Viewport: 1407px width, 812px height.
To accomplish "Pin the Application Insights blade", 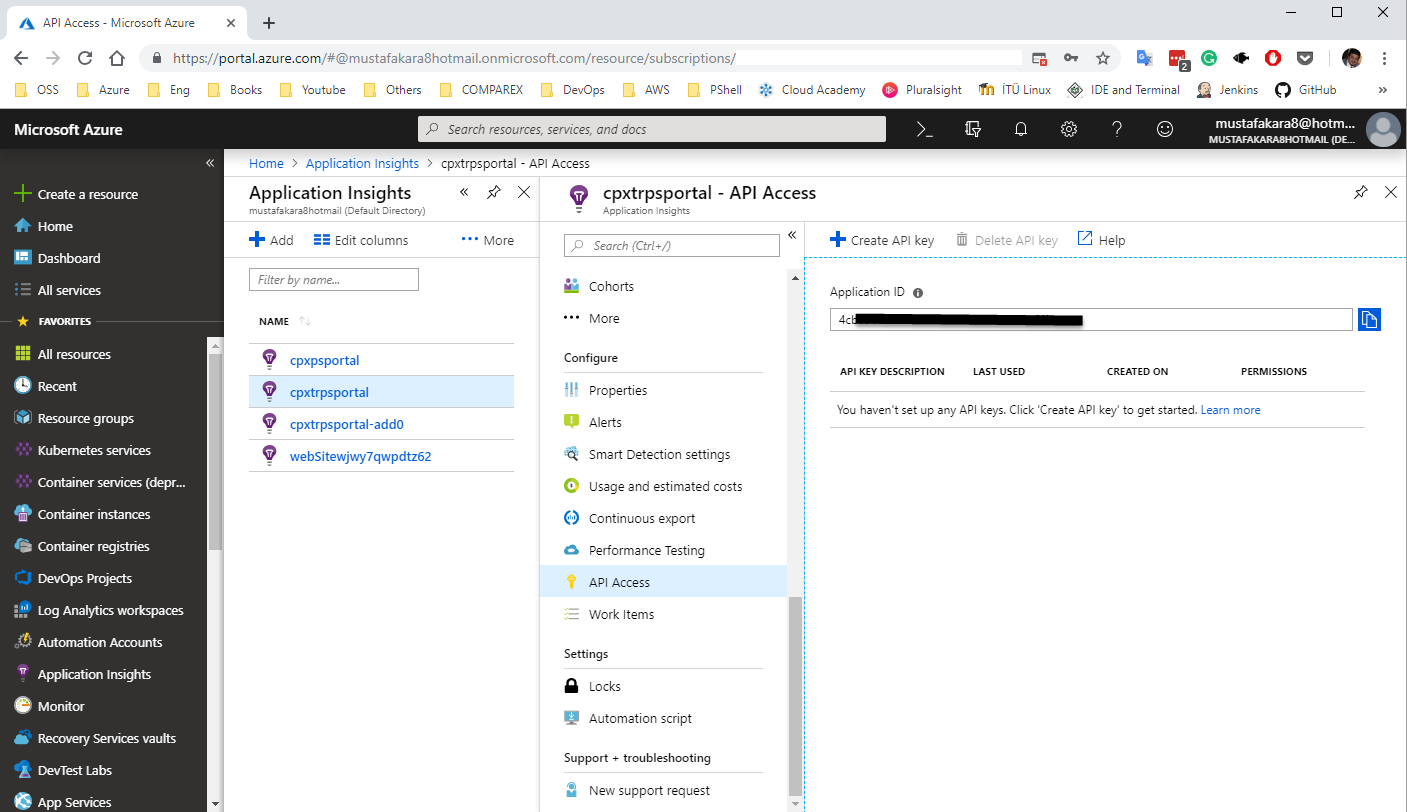I will coord(494,192).
